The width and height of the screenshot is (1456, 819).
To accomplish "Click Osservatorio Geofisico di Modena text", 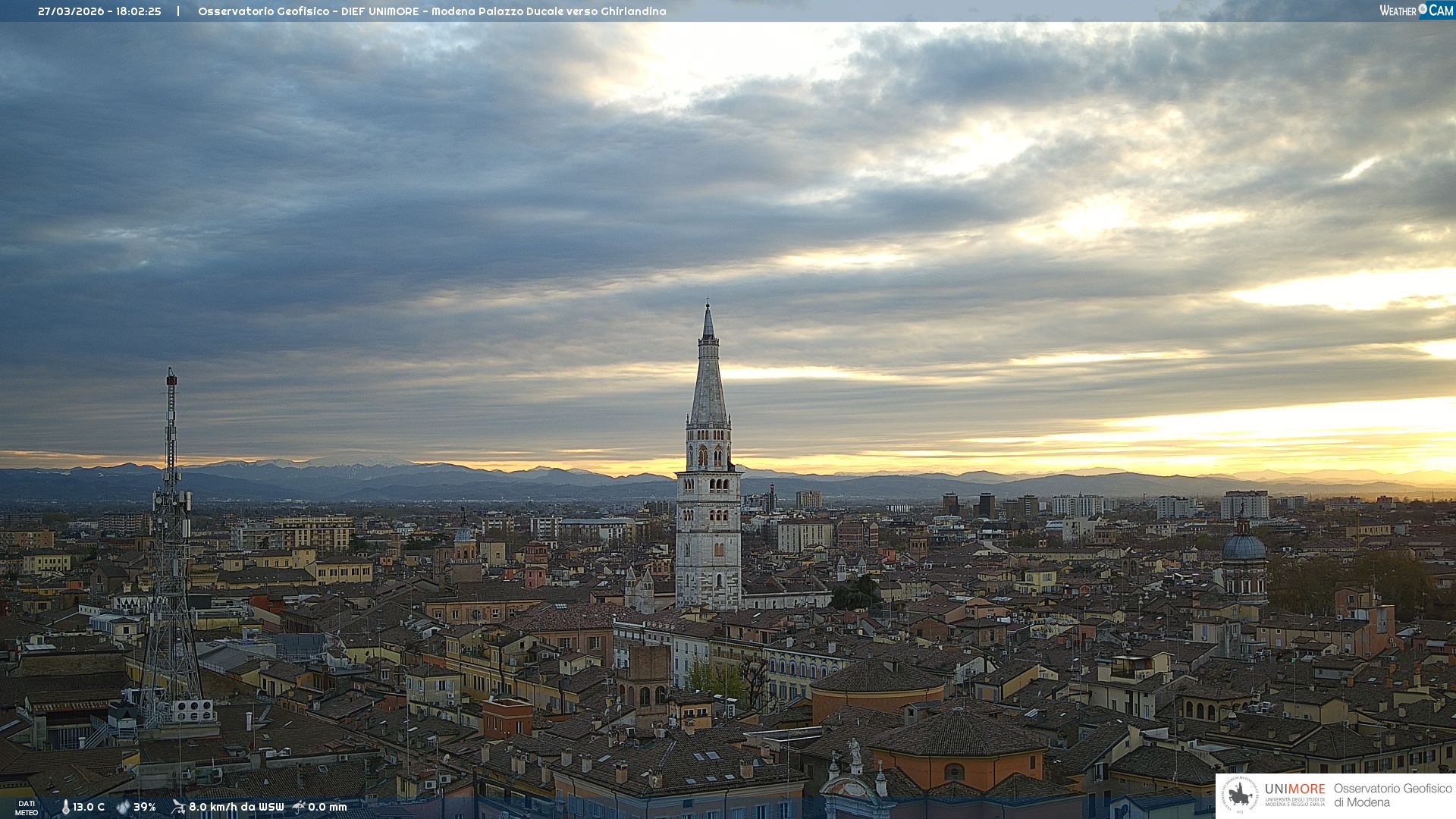I will point(1392,795).
